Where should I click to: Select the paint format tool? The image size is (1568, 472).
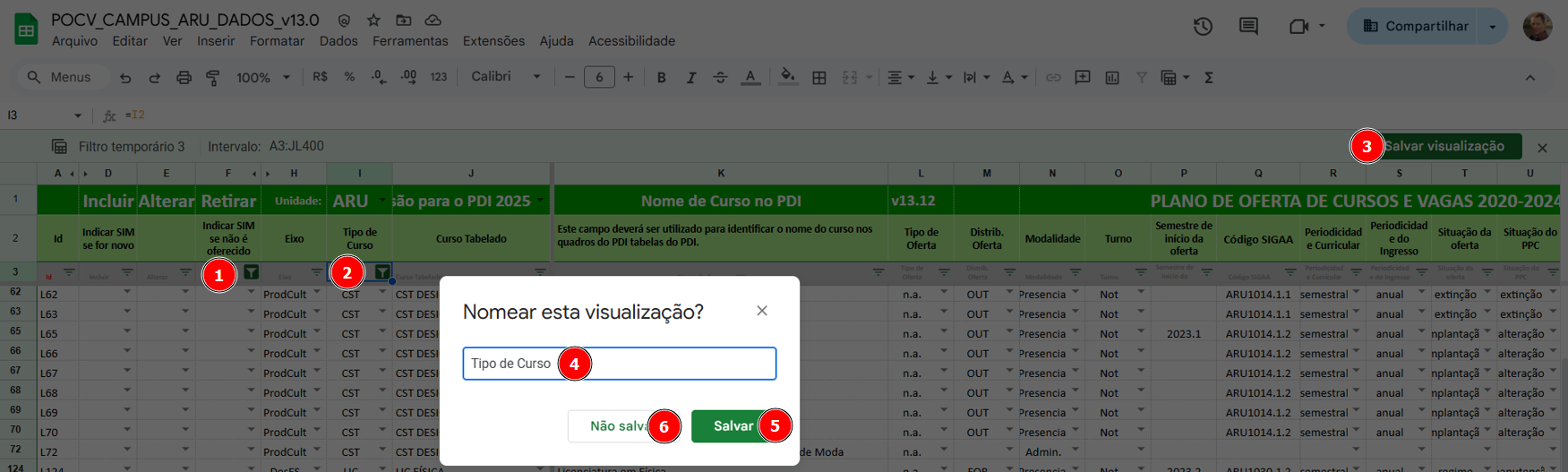coord(213,78)
